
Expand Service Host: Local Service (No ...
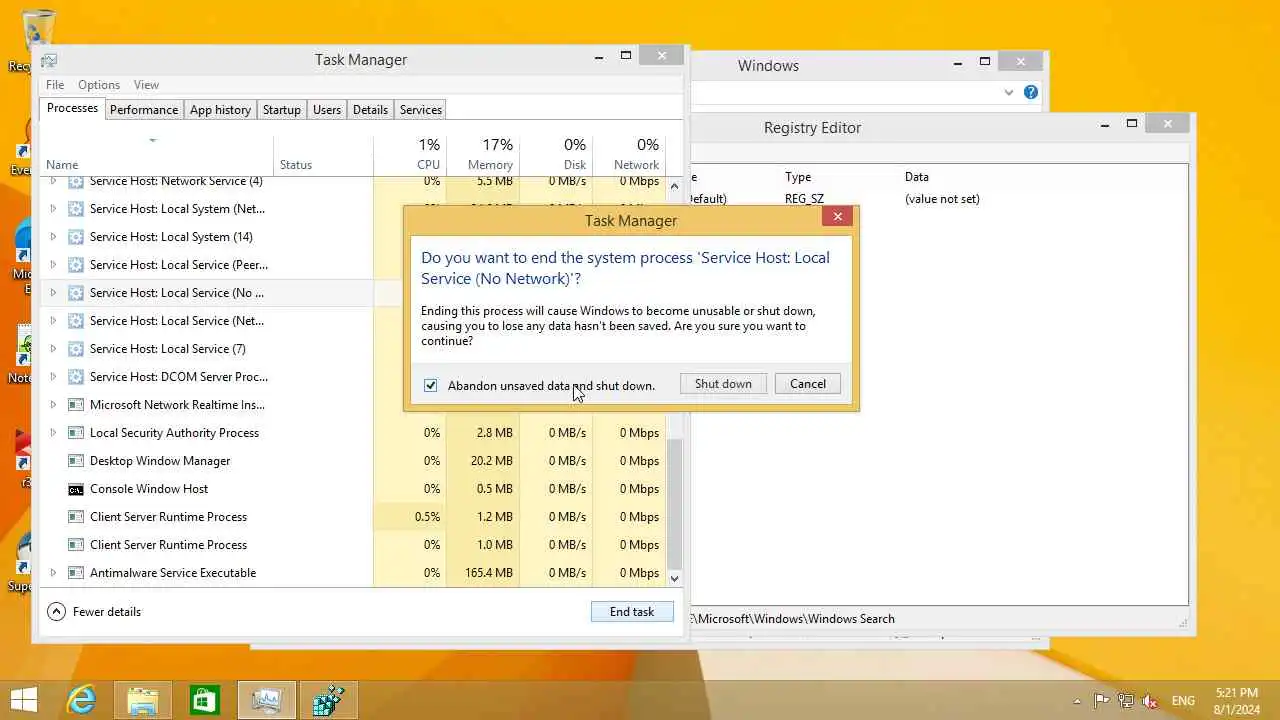point(53,293)
